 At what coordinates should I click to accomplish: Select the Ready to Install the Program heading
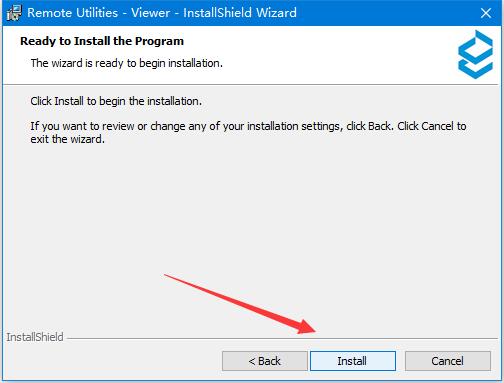coord(102,41)
